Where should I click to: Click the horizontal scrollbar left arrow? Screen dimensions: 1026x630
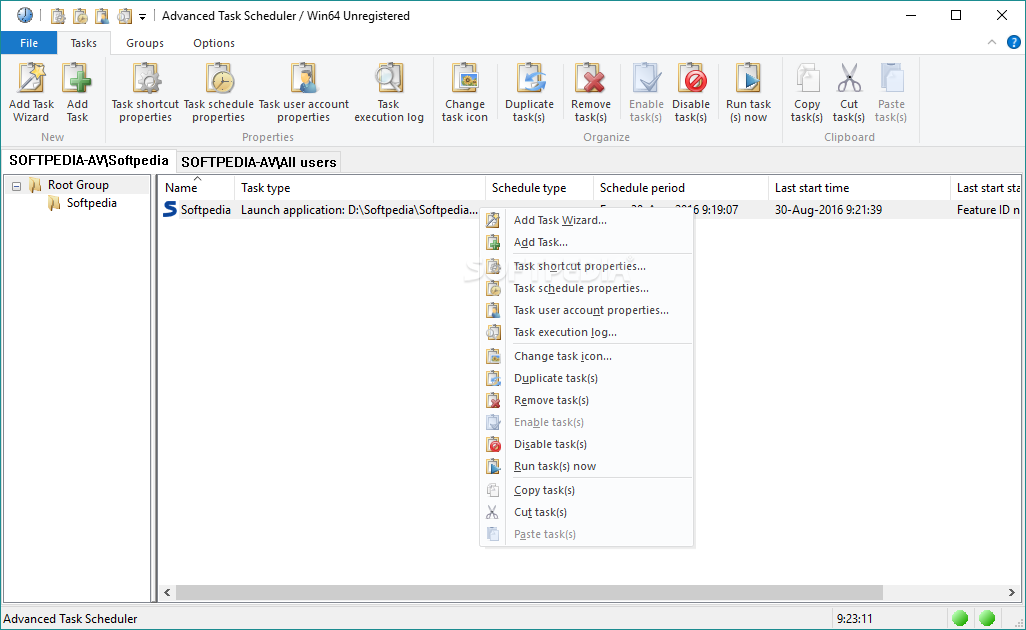167,593
